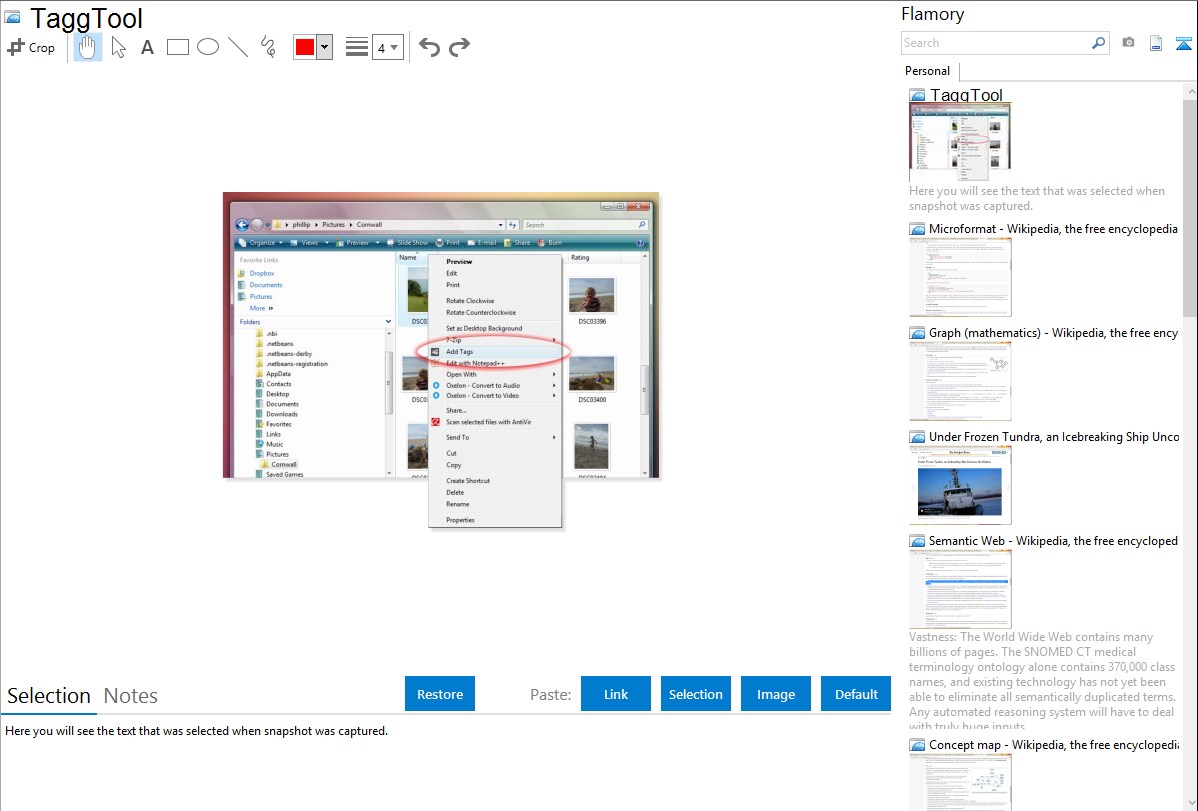This screenshot has width=1198, height=811.
Task: Choose the arrow pointer selection tool
Action: (118, 47)
